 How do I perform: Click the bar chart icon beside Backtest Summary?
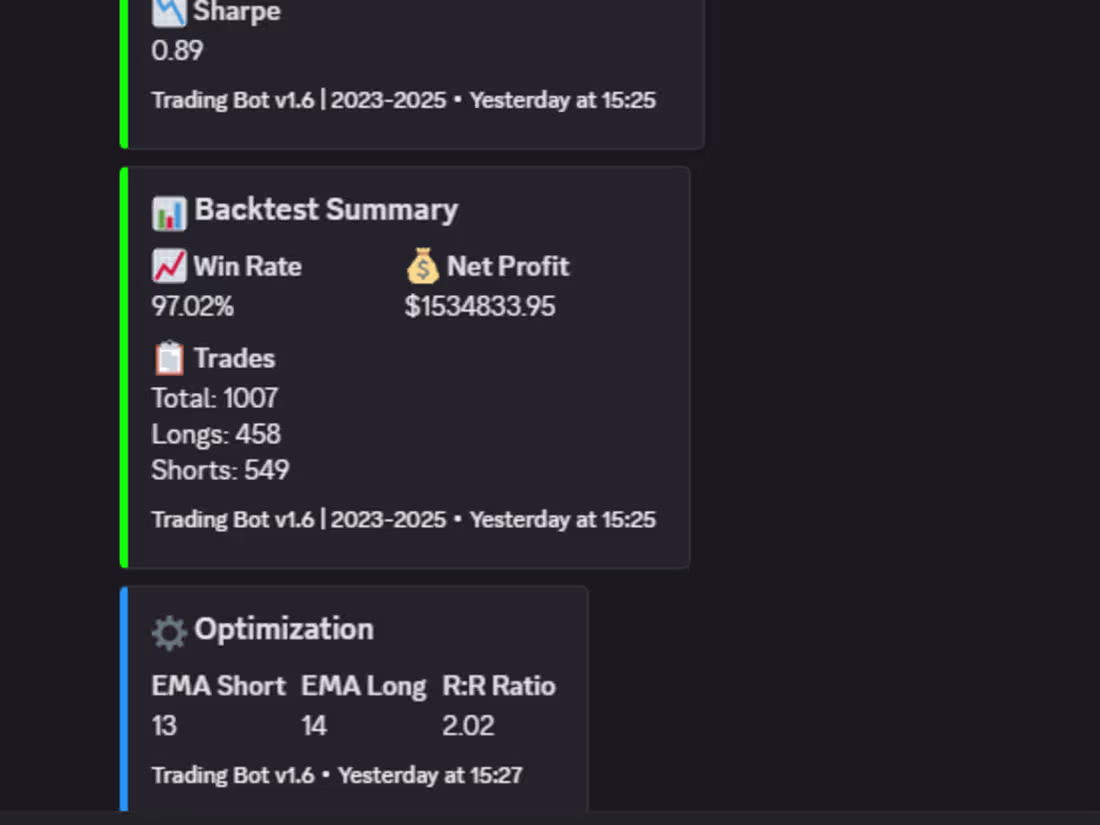tap(171, 211)
